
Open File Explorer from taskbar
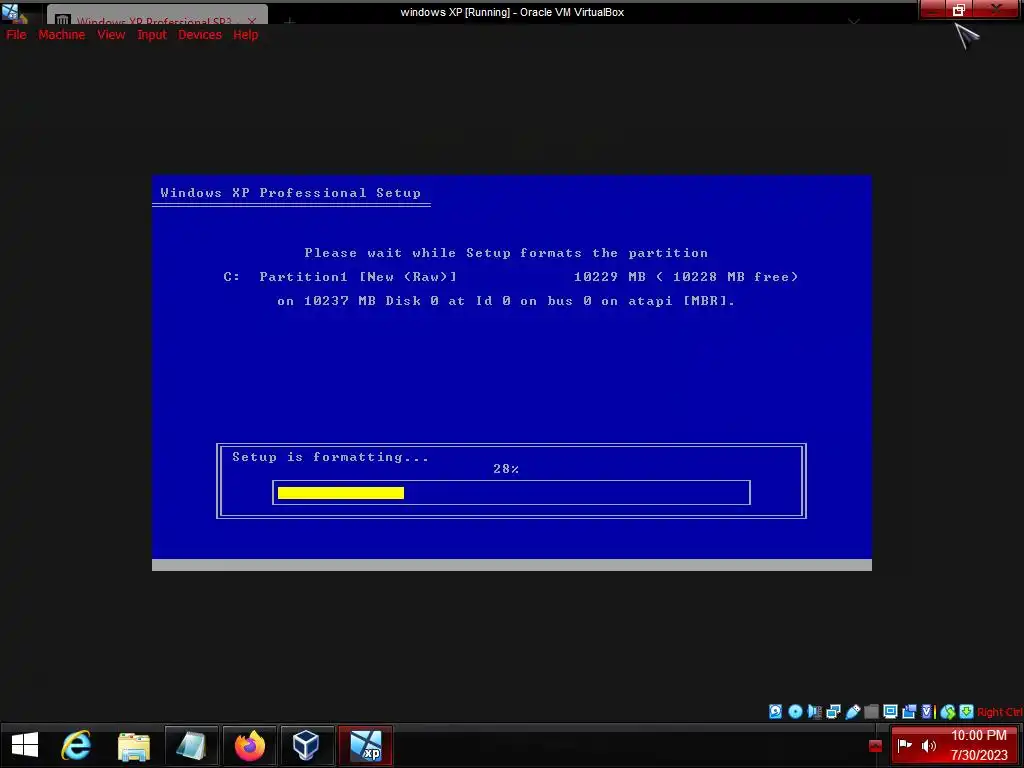(x=134, y=745)
